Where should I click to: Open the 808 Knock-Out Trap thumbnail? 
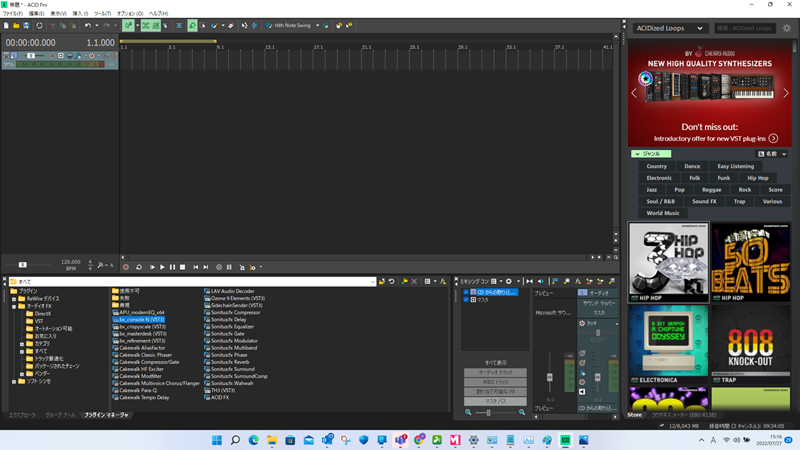pyautogui.click(x=751, y=344)
